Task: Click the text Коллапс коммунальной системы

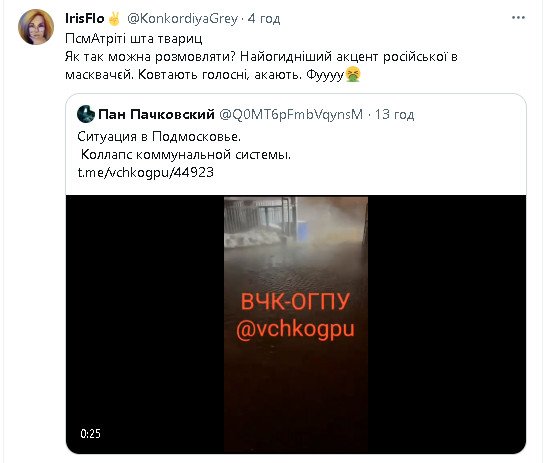Action: pyautogui.click(x=186, y=155)
